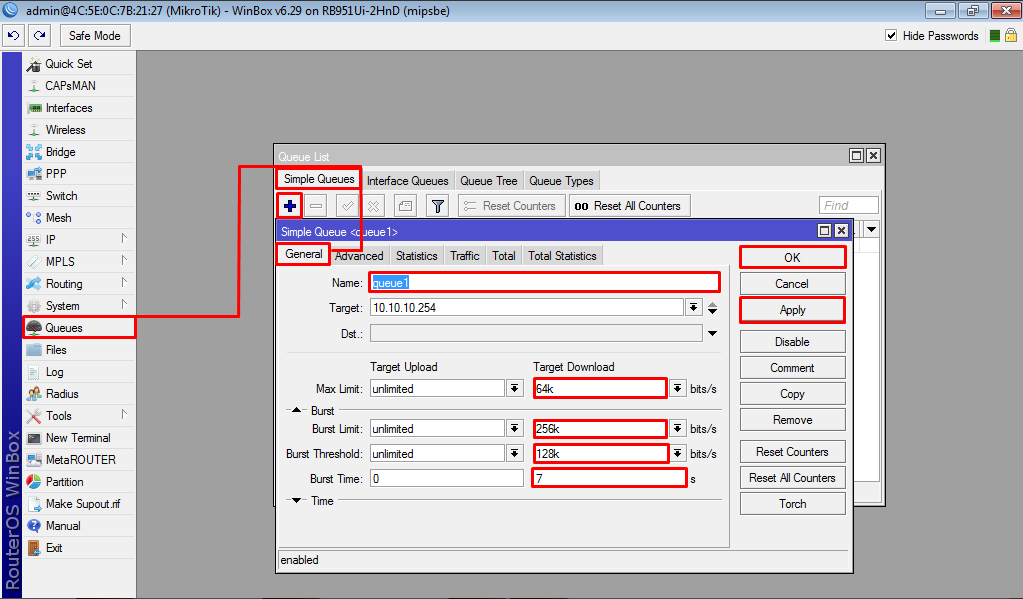Open the PPP menu
Image resolution: width=1023 pixels, height=599 pixels.
pos(79,174)
